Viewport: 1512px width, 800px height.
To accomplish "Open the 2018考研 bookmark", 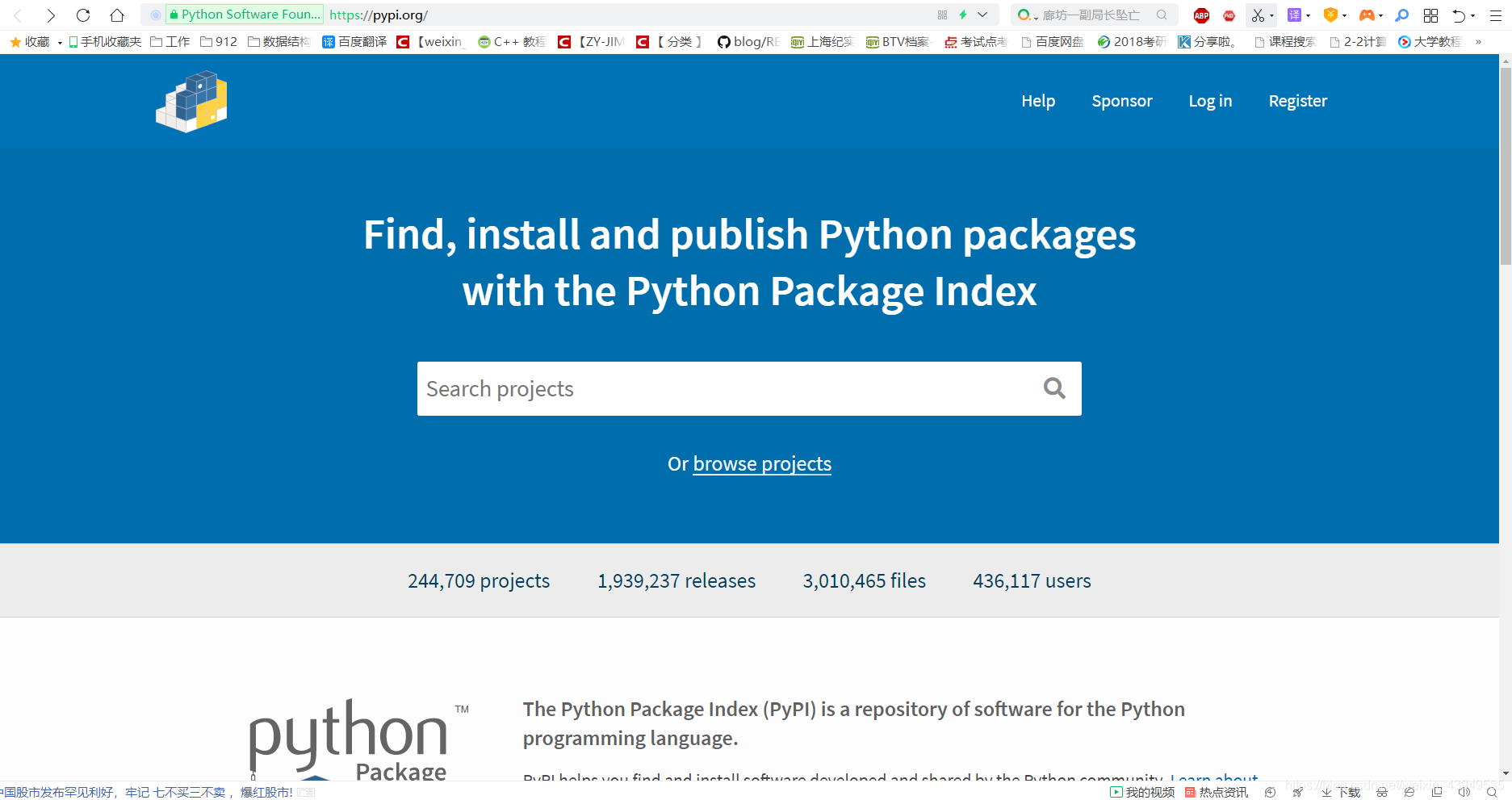I will 1132,42.
